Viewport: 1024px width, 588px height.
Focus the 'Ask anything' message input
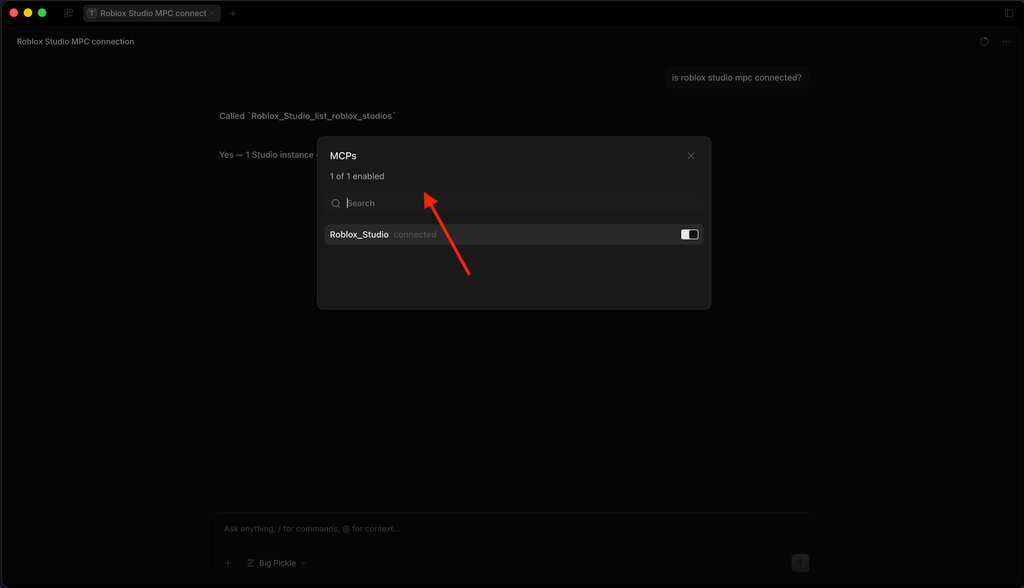click(513, 529)
